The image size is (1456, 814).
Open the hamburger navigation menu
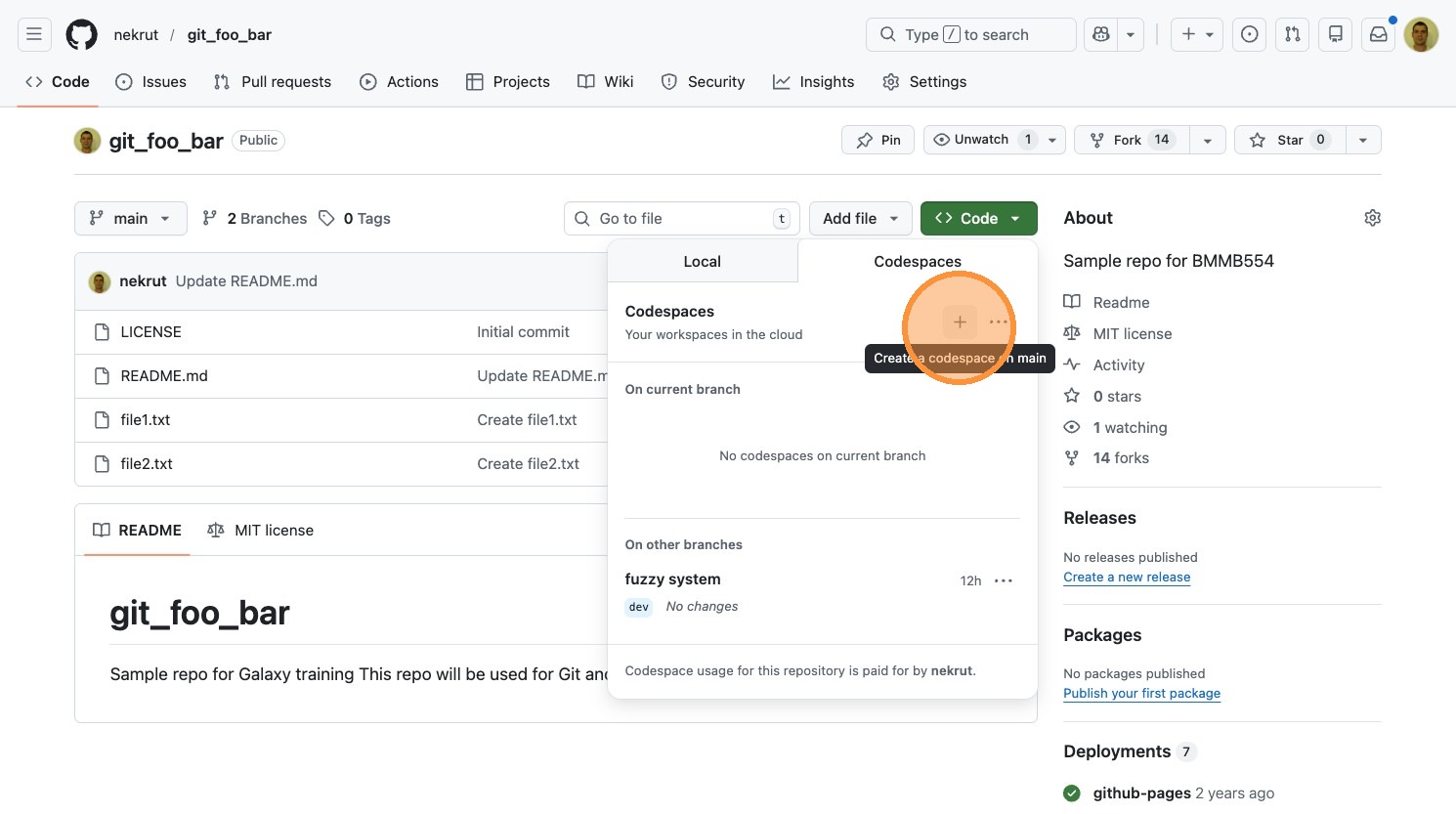pyautogui.click(x=34, y=34)
